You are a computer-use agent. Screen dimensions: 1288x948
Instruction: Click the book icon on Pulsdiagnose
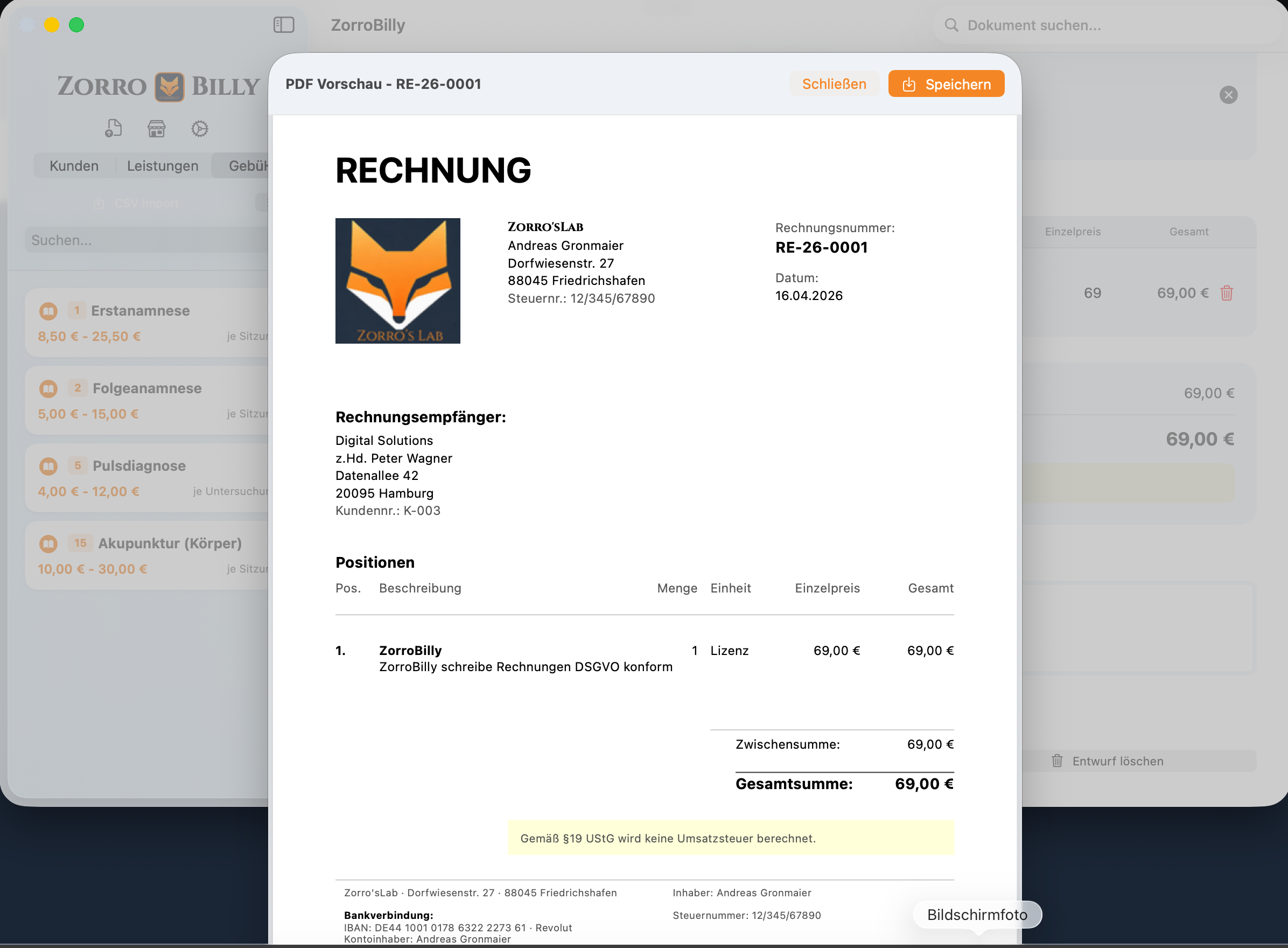48,466
